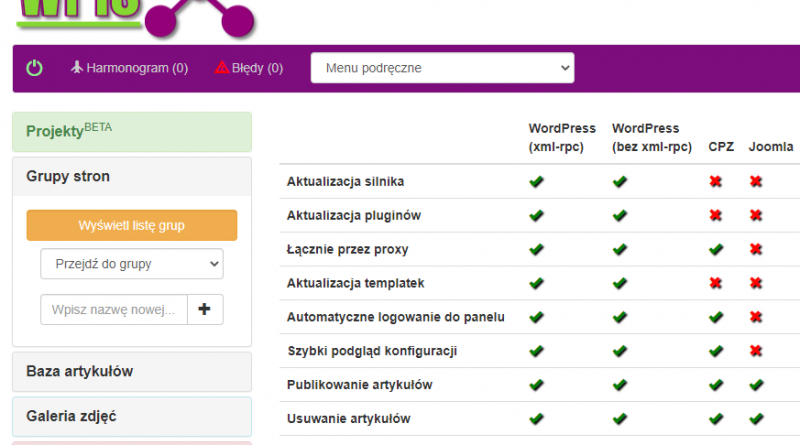Click the Joomla column header
Viewport: 800px width, 445px height.
pos(771,147)
